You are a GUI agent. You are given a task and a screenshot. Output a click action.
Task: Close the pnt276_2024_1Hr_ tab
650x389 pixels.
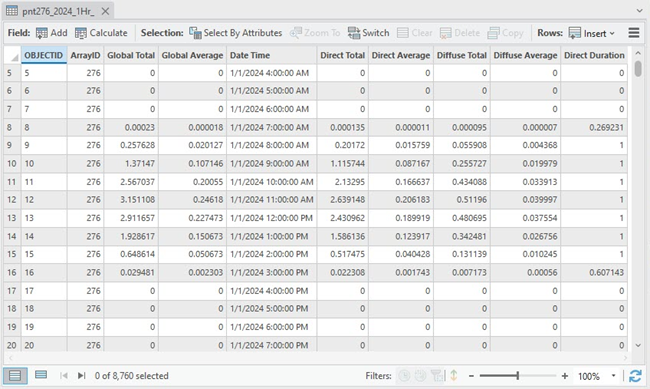click(106, 11)
